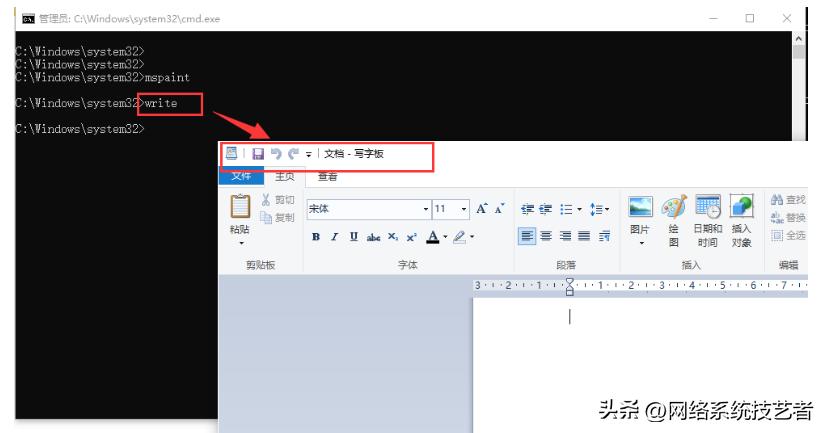Open the line spacing dropdown

(599, 209)
